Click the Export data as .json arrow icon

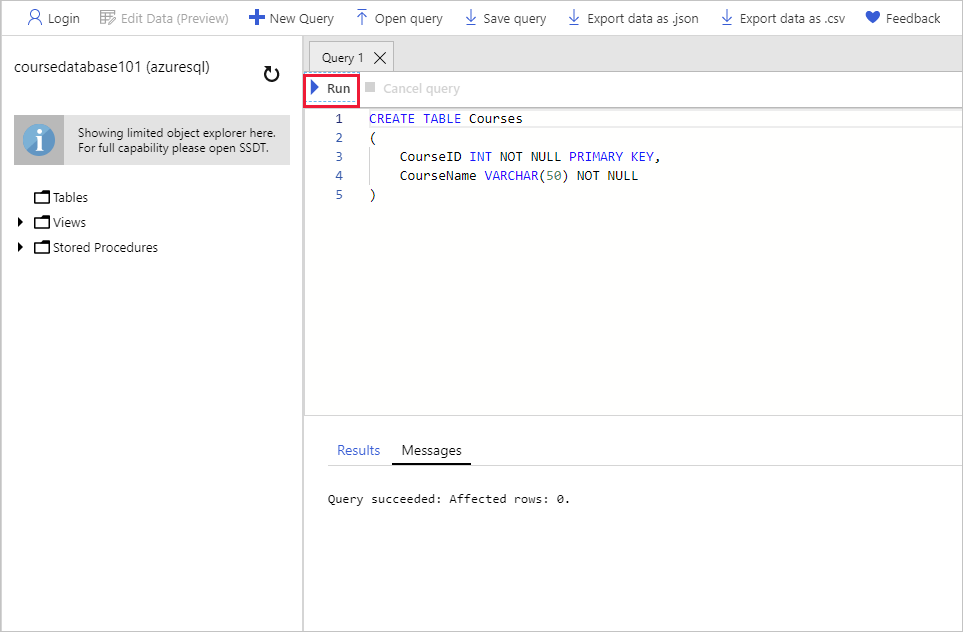coord(574,17)
